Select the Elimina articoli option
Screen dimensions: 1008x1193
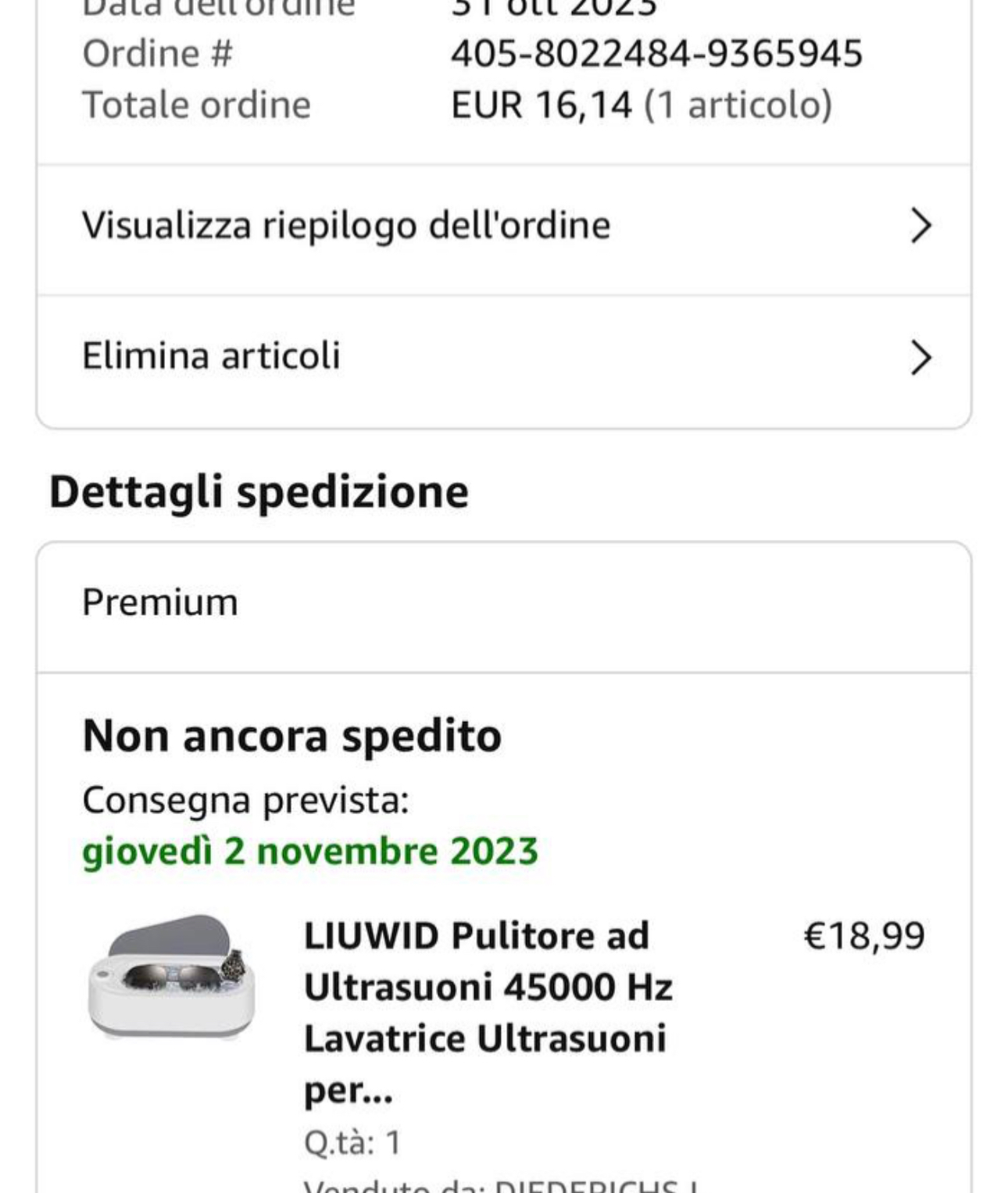click(x=211, y=356)
